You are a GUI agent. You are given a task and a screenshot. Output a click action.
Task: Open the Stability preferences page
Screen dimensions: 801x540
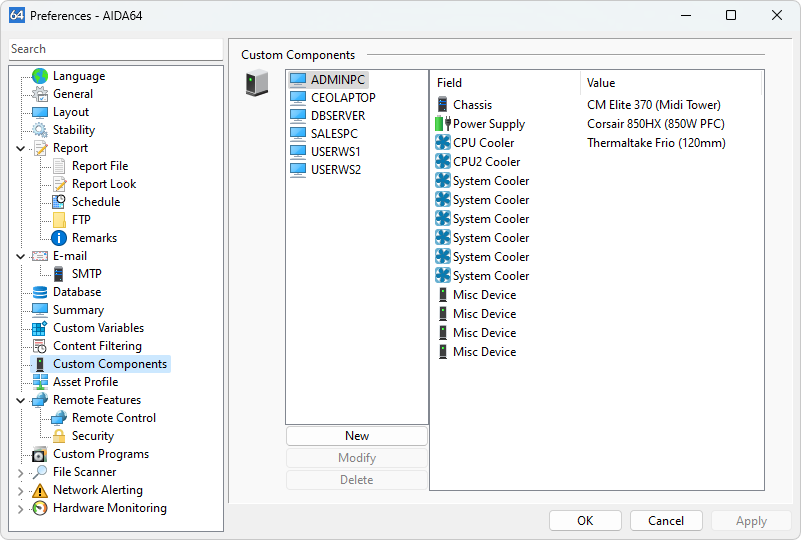tap(74, 130)
